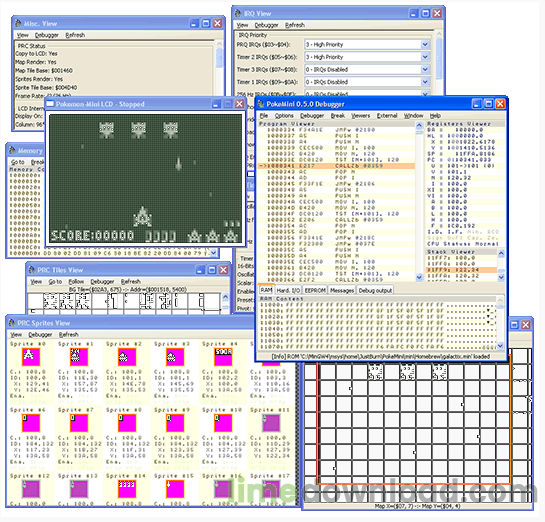
Task: Toggle the I.D. CPU flag in Registers Viewer
Action: (x=434, y=231)
